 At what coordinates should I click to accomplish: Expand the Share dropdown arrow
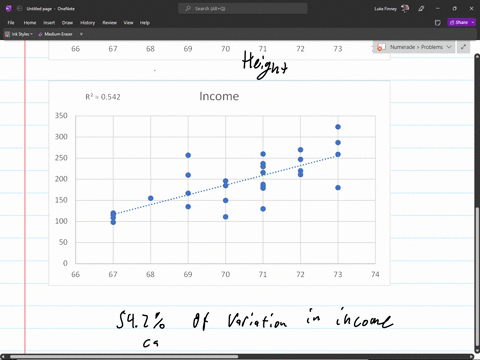pyautogui.click(x=473, y=22)
